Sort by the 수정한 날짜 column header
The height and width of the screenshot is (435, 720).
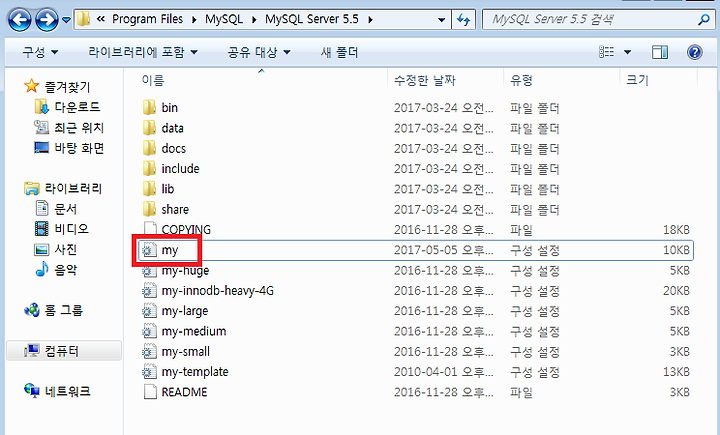(424, 80)
